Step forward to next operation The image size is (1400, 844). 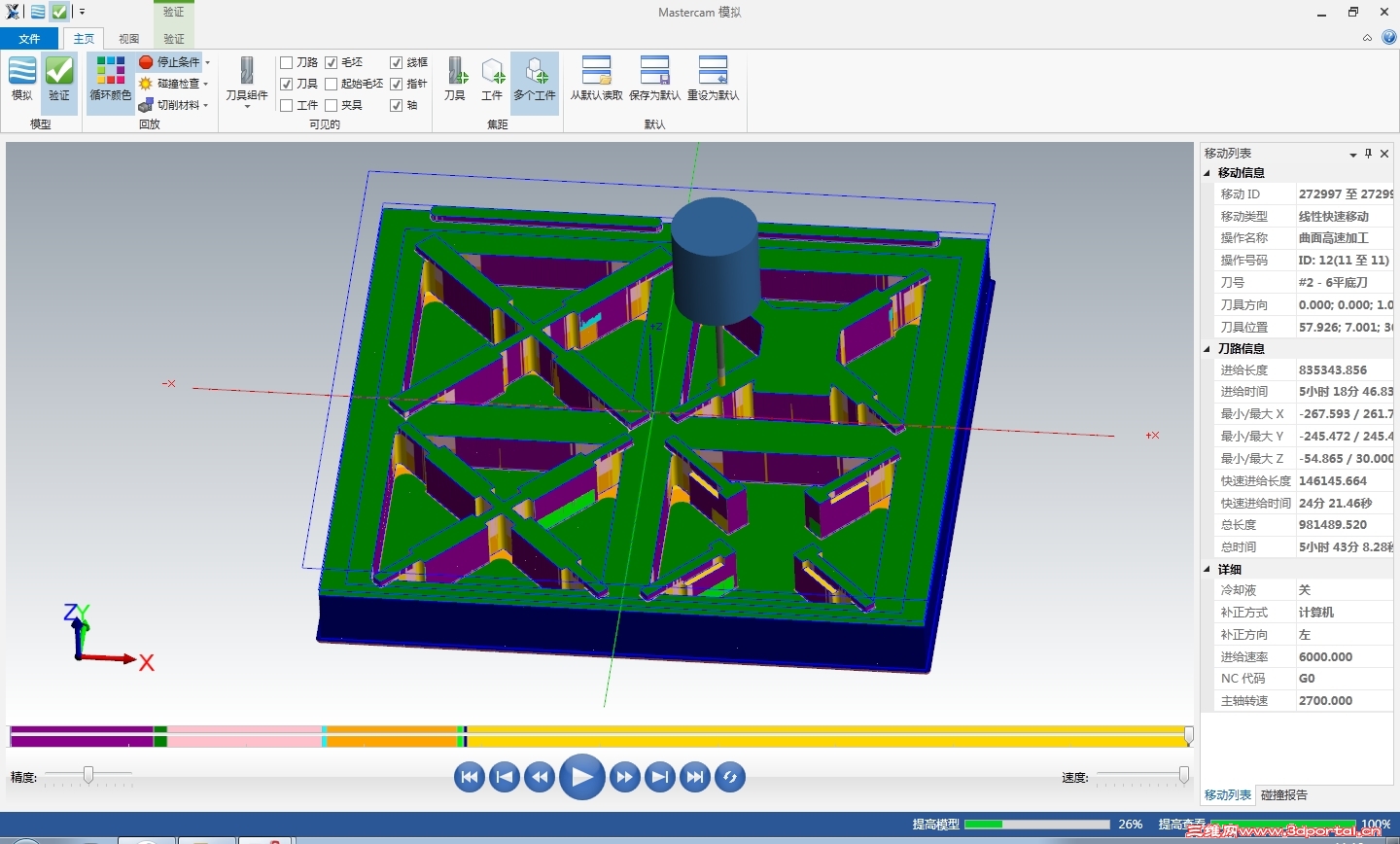[x=660, y=777]
